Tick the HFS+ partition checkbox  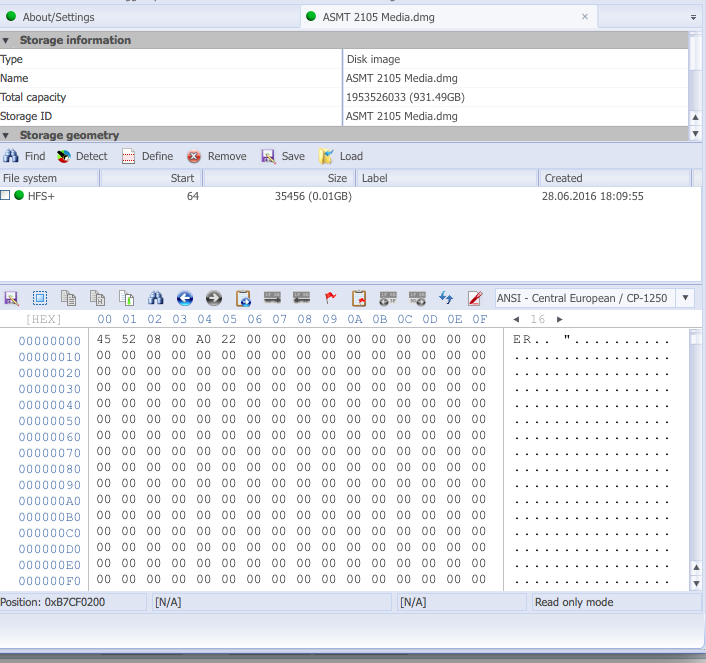click(x=5, y=195)
